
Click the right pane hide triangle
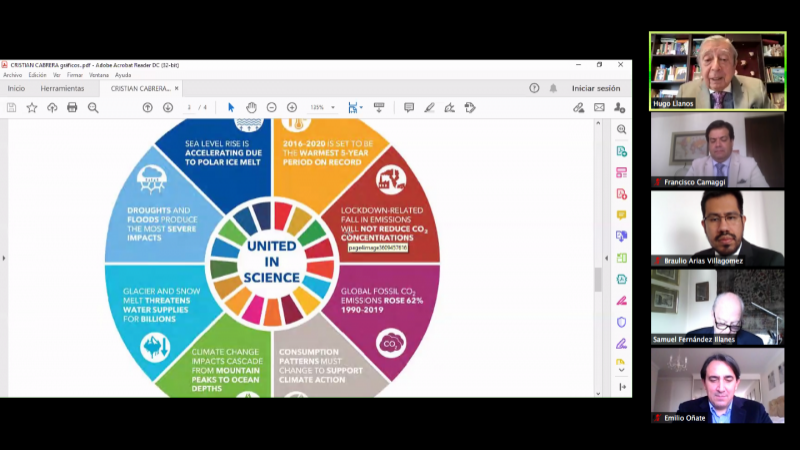607,258
